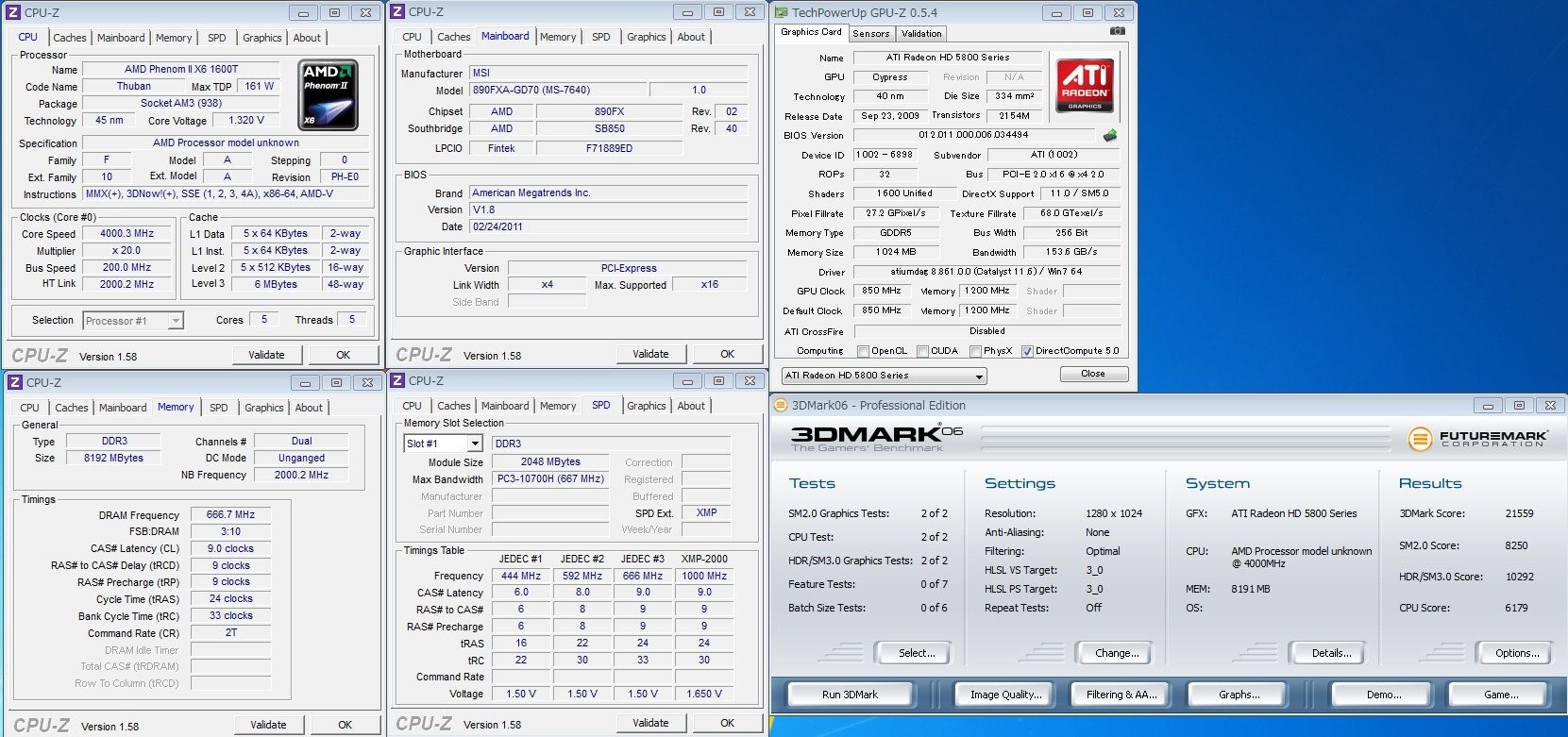This screenshot has height=737, width=1568.
Task: Click the Options... button under Results
Action: [1516, 653]
